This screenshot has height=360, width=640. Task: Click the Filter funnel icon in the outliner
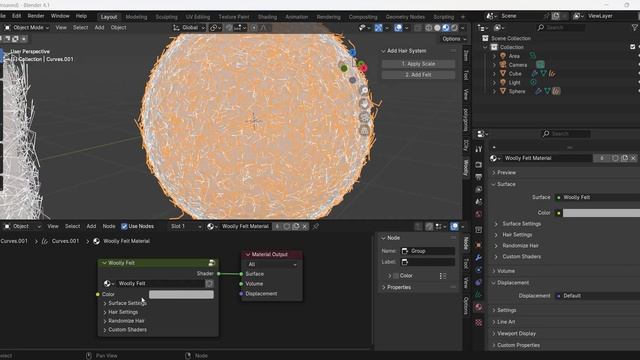click(635, 28)
